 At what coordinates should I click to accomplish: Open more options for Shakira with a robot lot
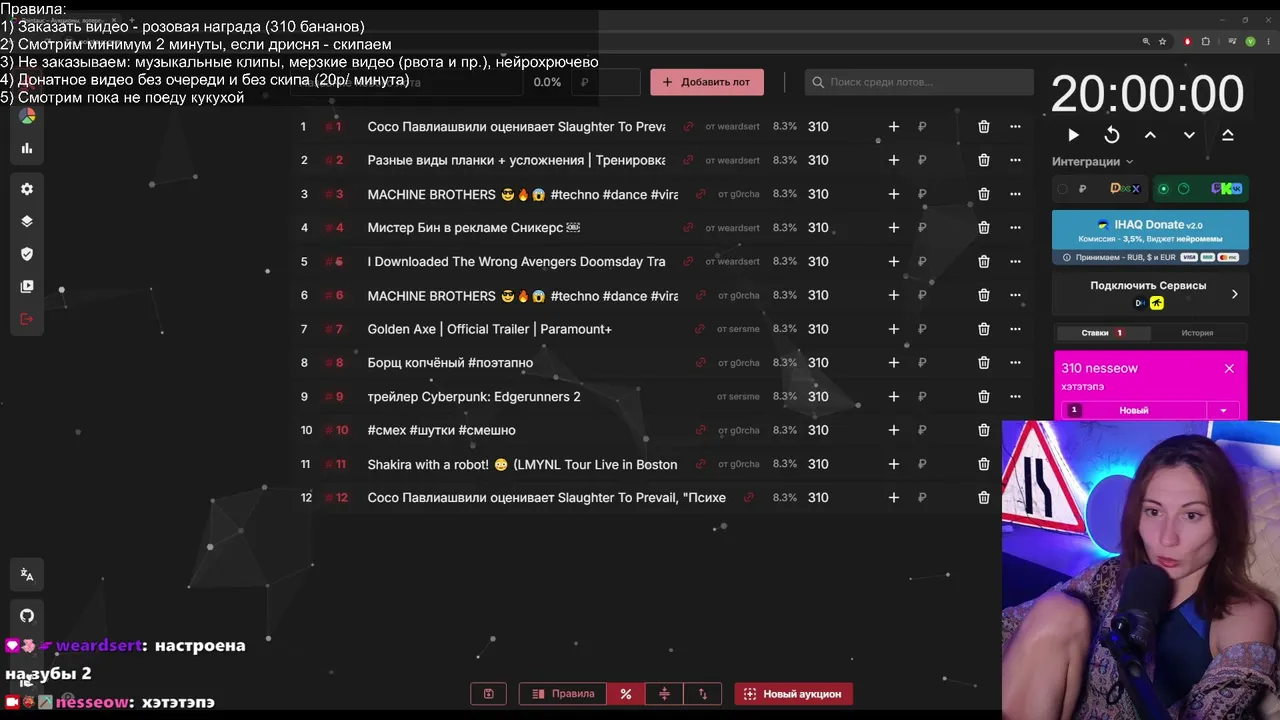(x=1015, y=464)
